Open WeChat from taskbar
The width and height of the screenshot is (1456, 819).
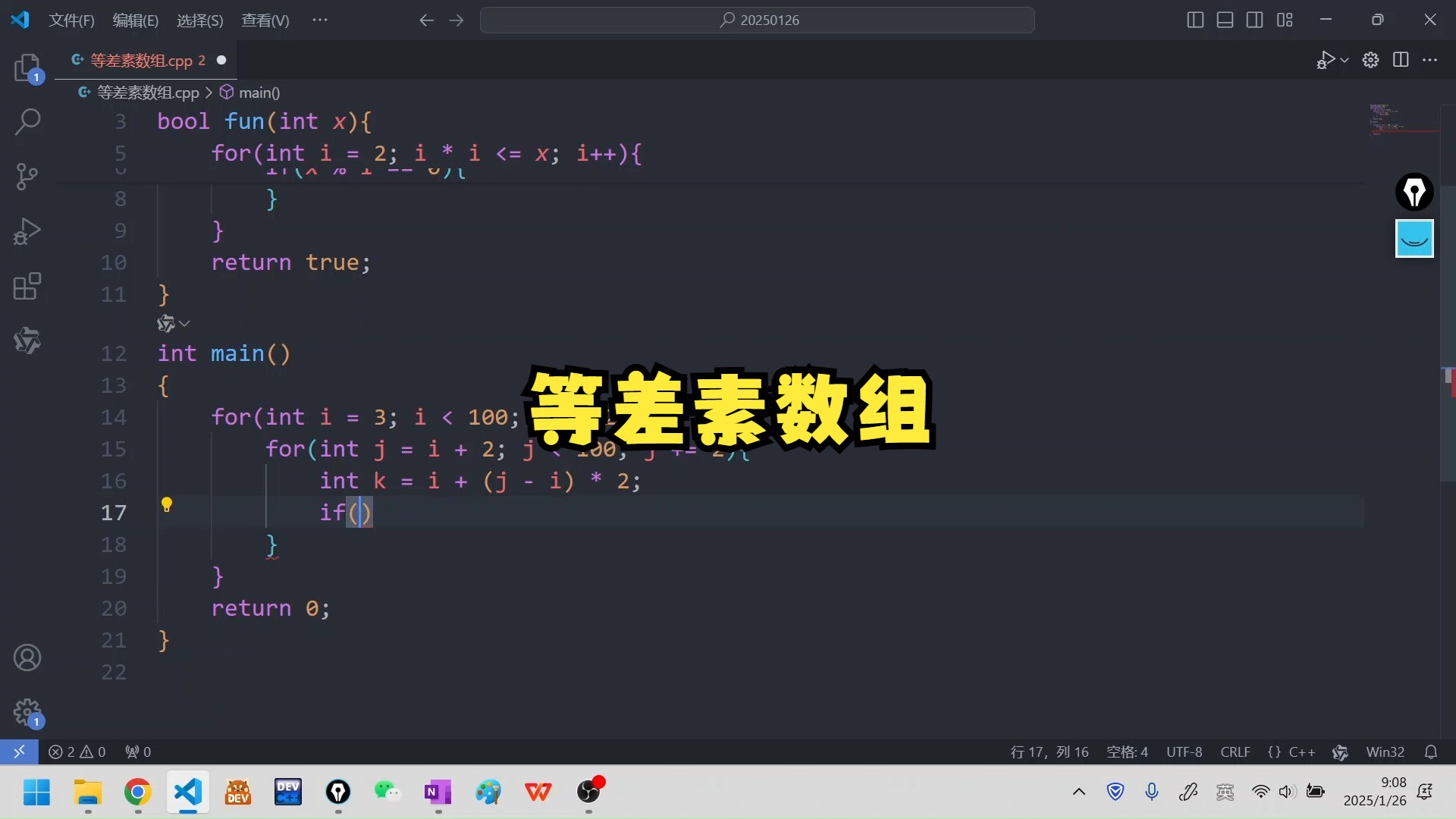pyautogui.click(x=388, y=792)
